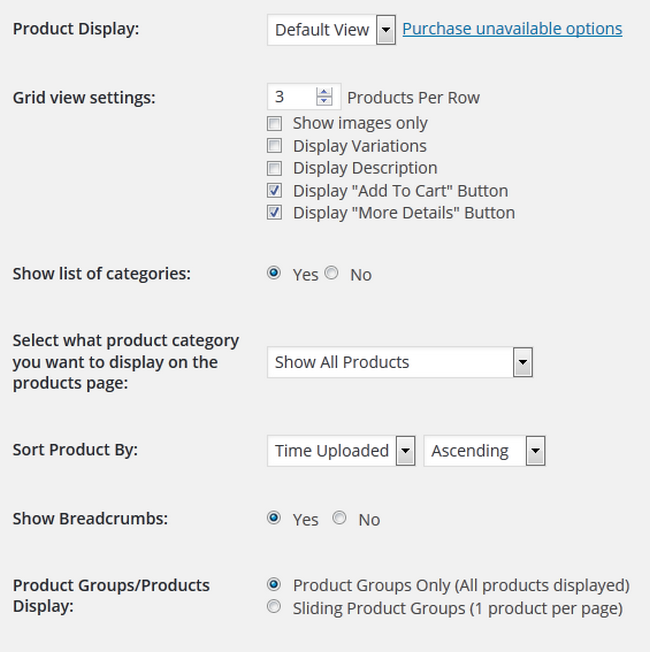Screen dimensions: 650x652
Task: Select No for Show list of categories
Action: (x=331, y=273)
